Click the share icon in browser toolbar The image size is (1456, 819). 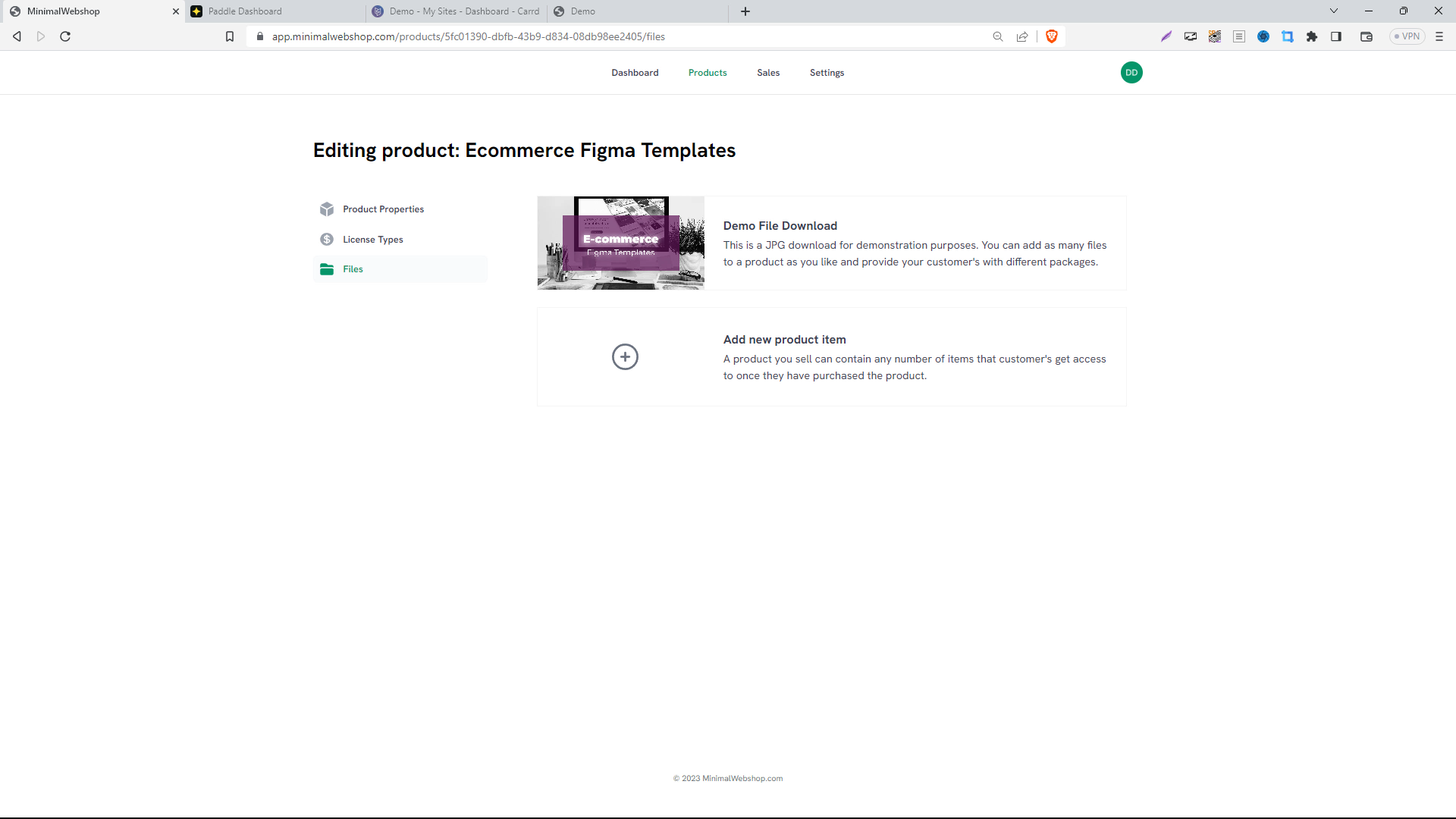[x=1023, y=37]
